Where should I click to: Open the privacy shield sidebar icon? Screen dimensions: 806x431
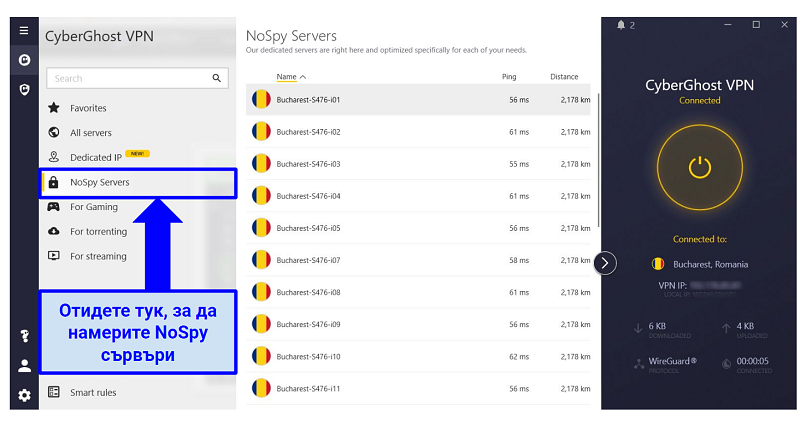coord(24,89)
